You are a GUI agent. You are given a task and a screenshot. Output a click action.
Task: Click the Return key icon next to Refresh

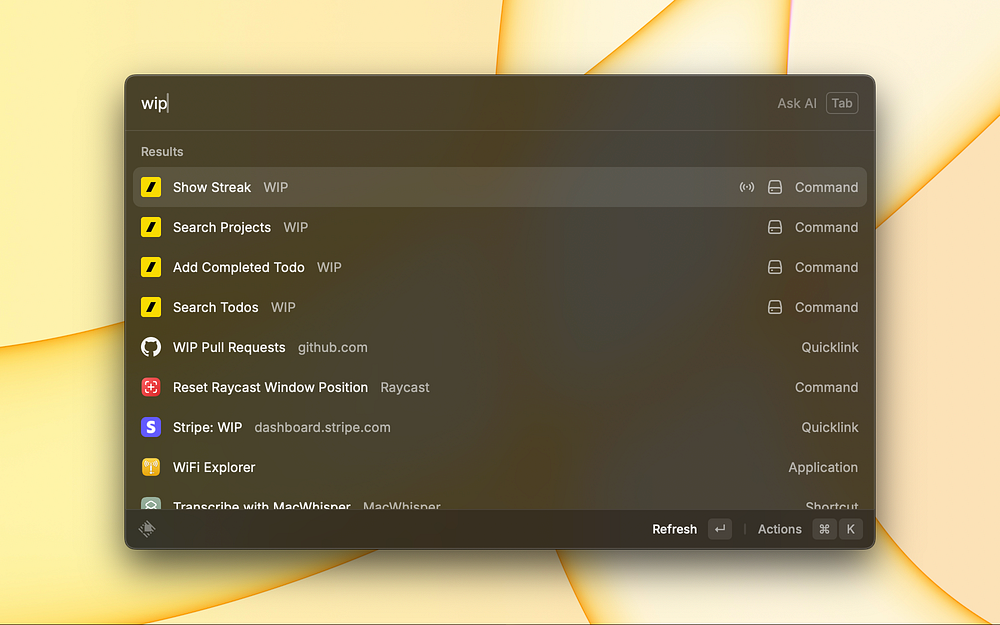(x=720, y=529)
